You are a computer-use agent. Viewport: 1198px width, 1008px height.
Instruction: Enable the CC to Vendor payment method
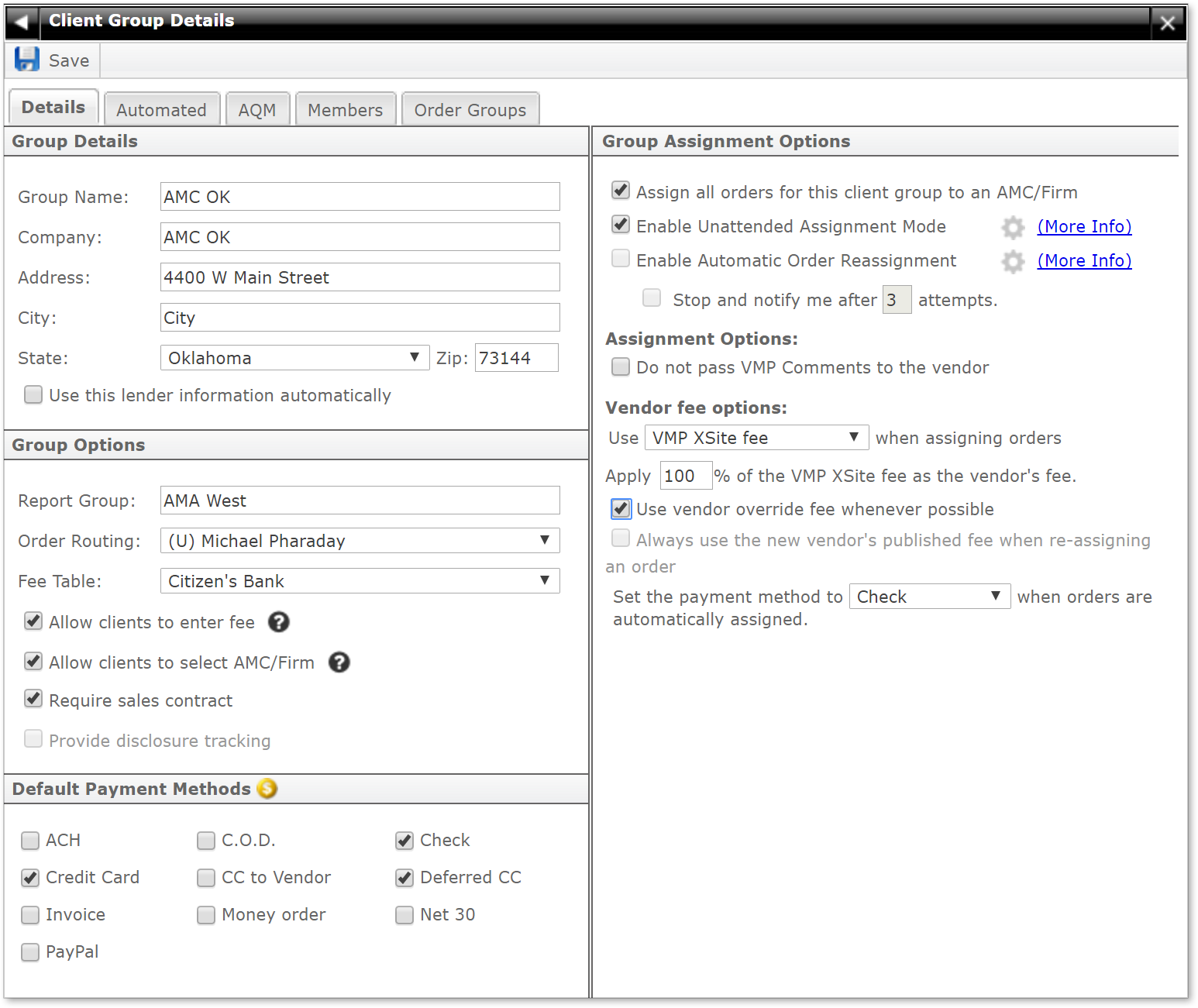coord(206,878)
